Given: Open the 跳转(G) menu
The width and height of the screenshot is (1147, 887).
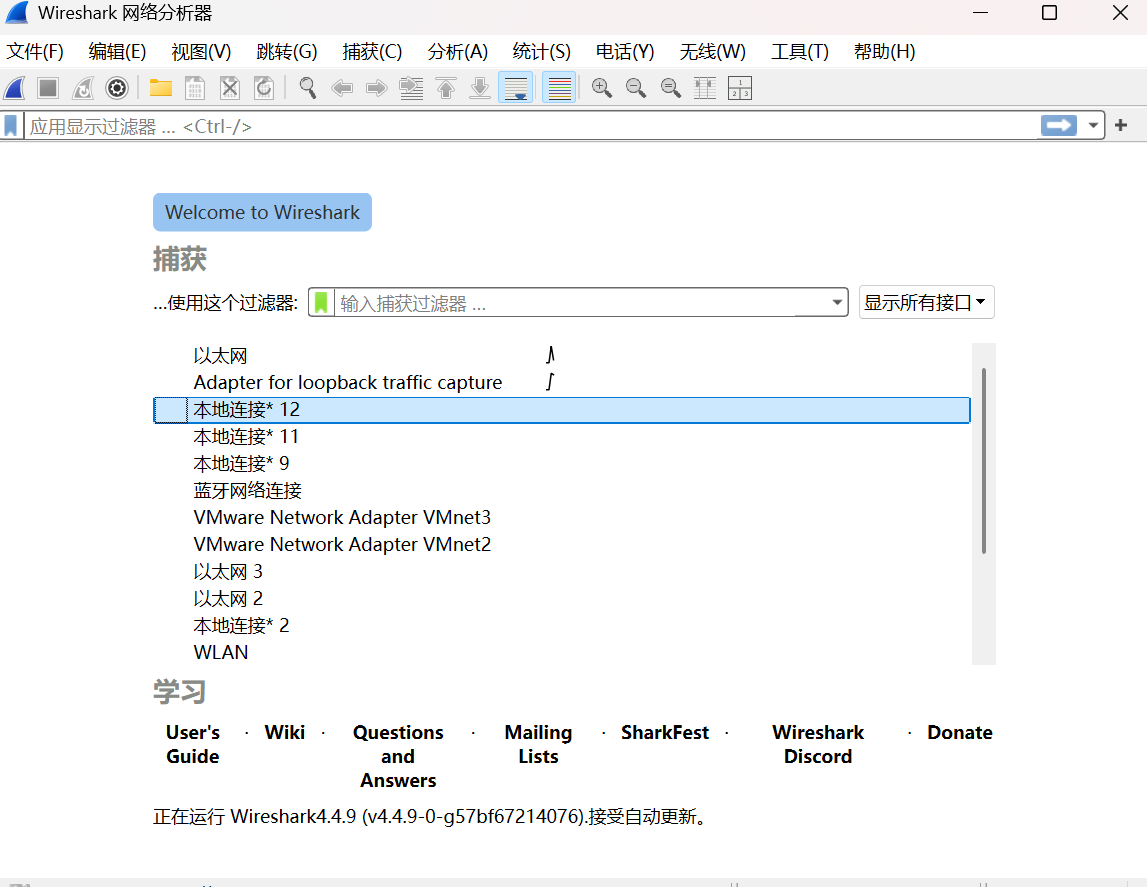Looking at the screenshot, I should [287, 52].
